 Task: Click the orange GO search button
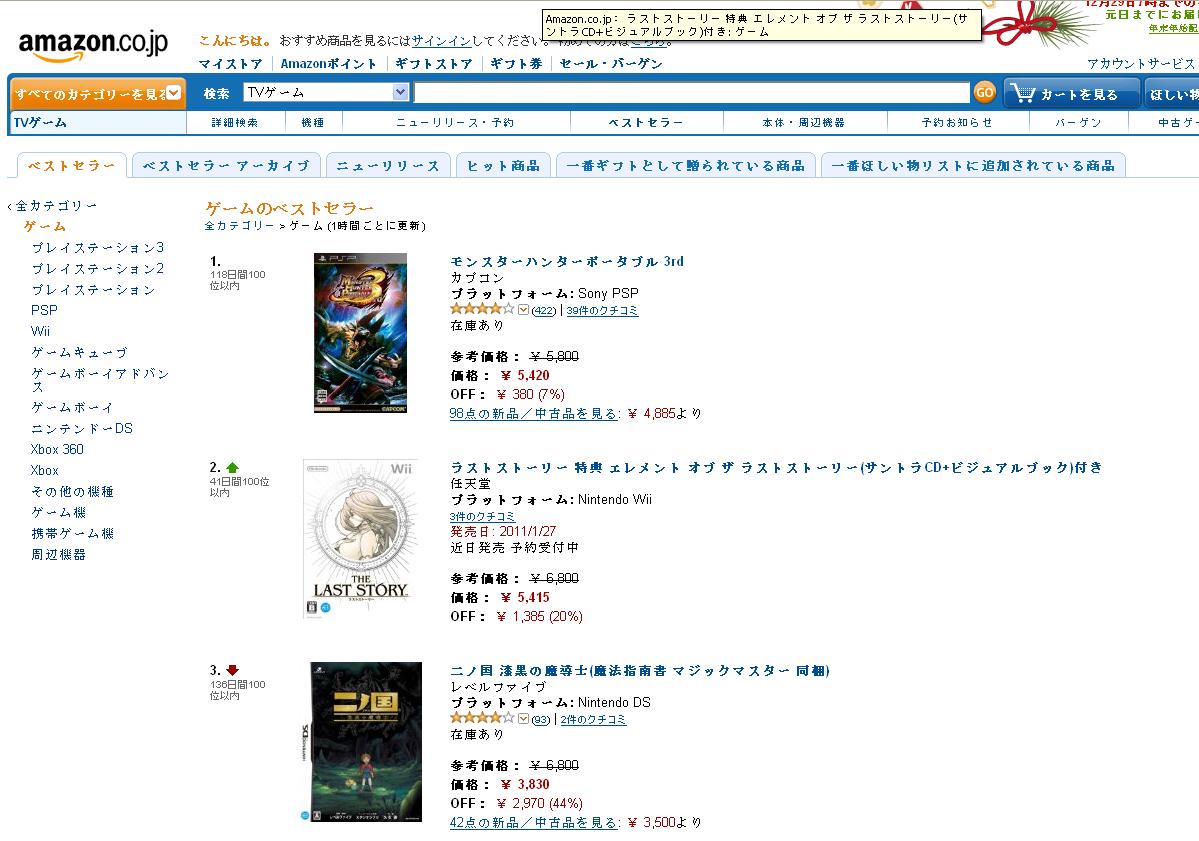(984, 93)
